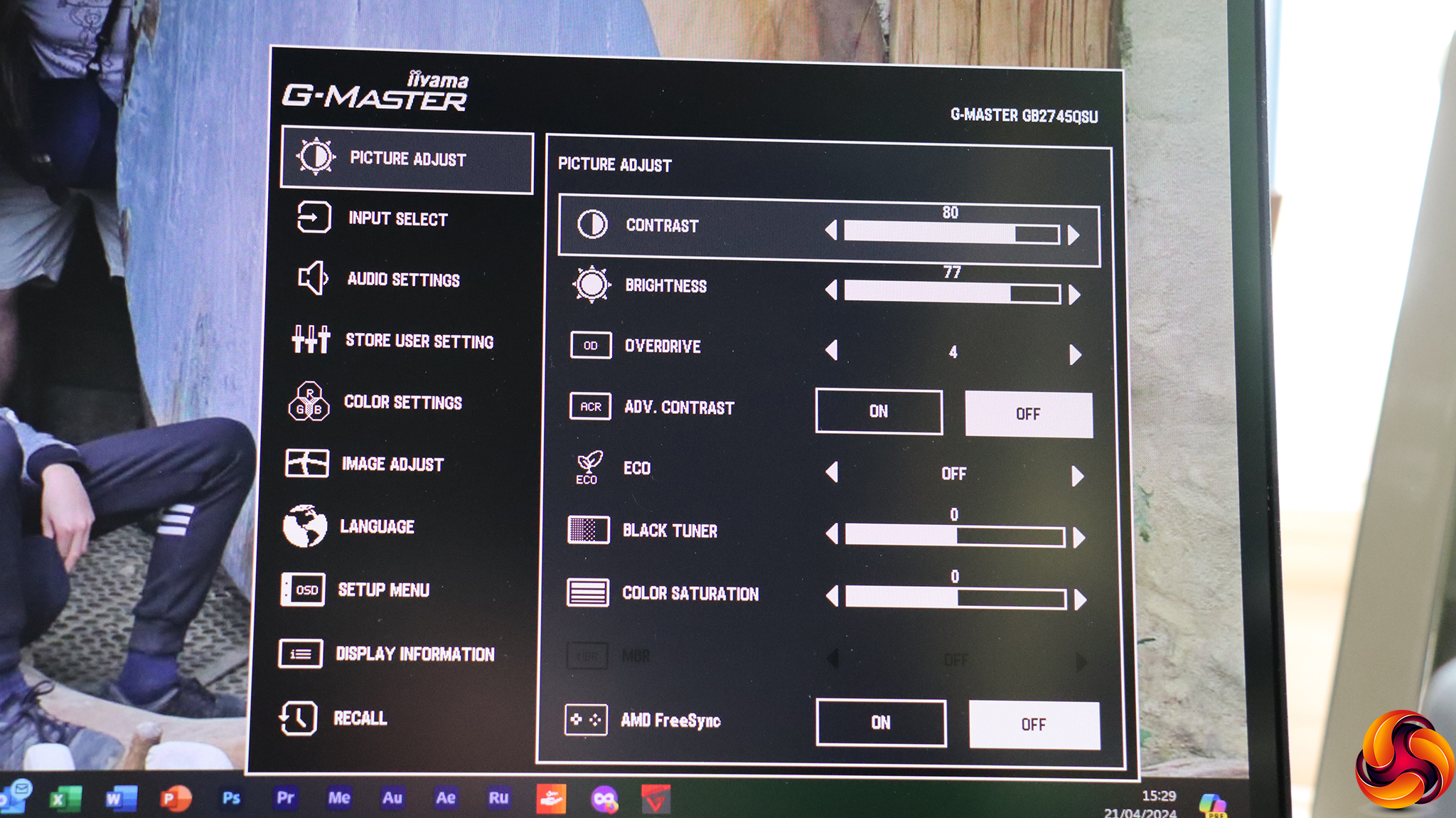Screen dimensions: 1456x818
Task: Turn Adv. Contrast ON
Action: tap(879, 411)
